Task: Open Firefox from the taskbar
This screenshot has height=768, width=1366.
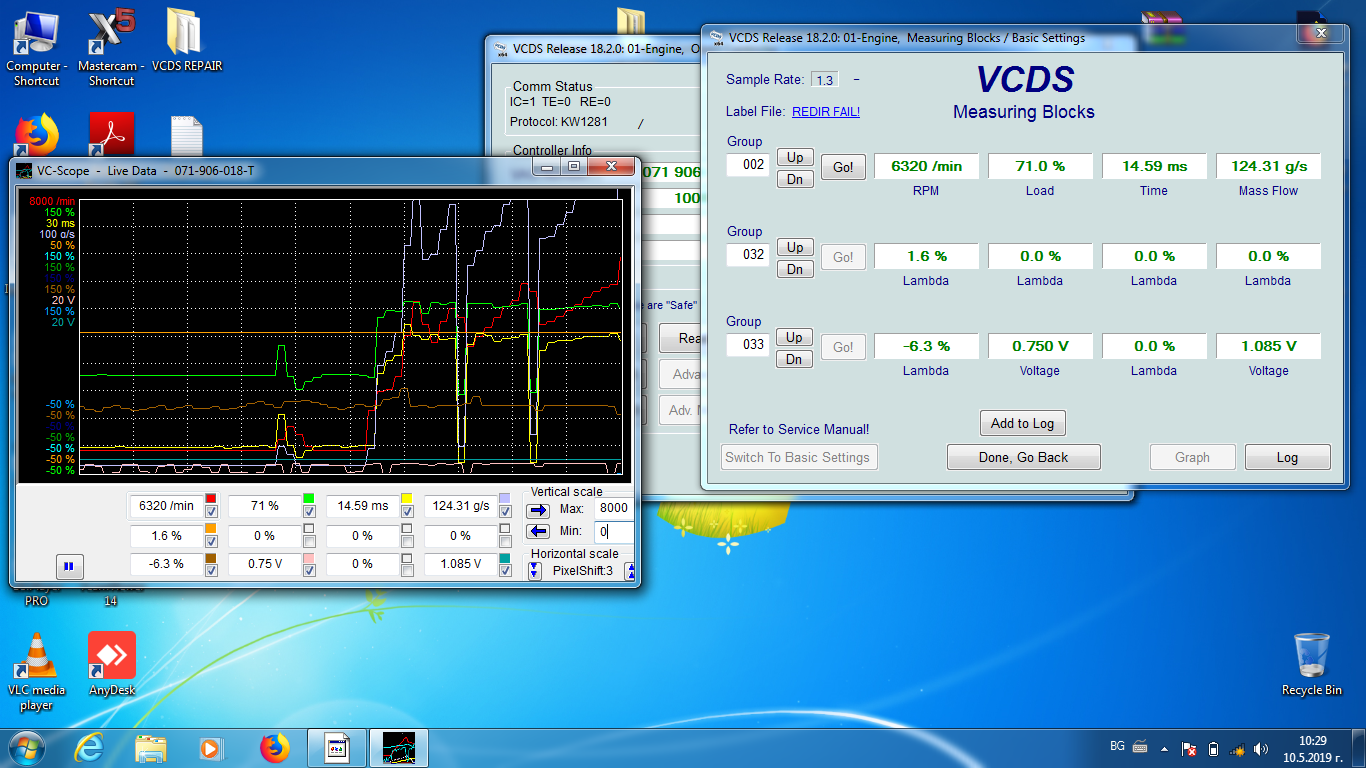Action: click(274, 747)
